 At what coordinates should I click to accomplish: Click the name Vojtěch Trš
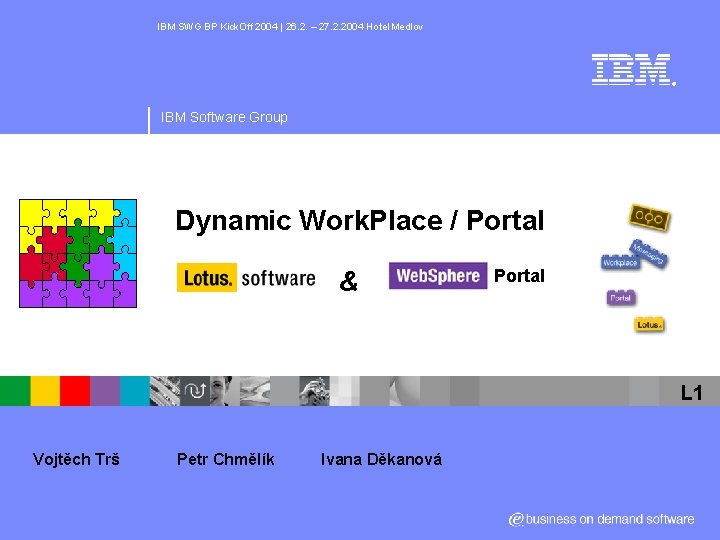click(76, 459)
